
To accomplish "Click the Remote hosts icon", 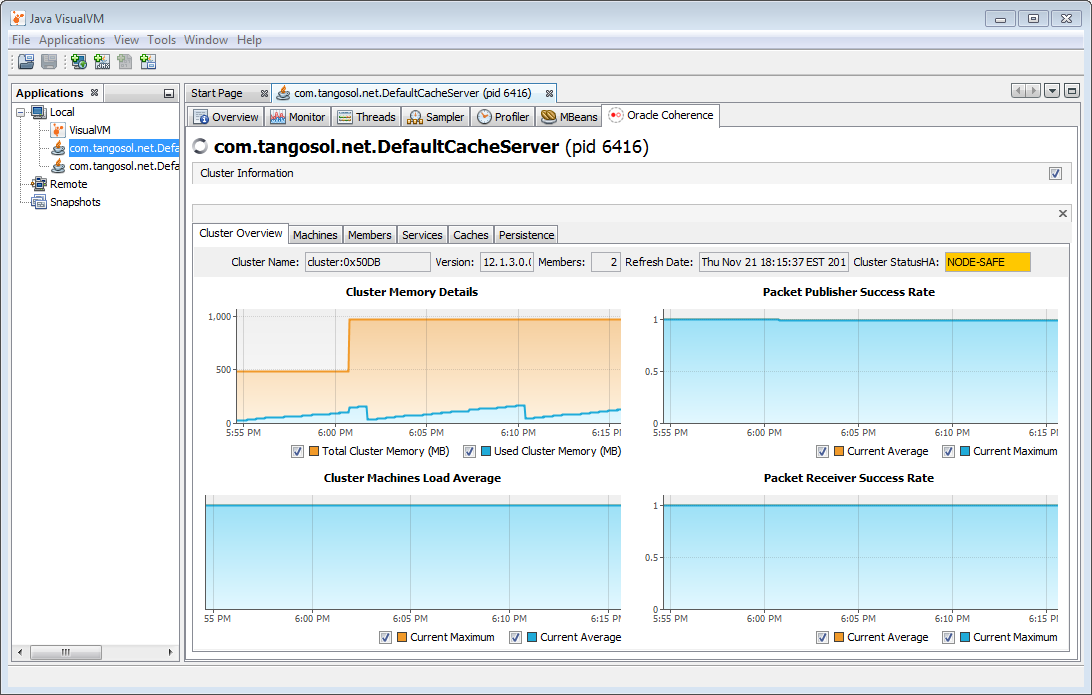I will 39,184.
